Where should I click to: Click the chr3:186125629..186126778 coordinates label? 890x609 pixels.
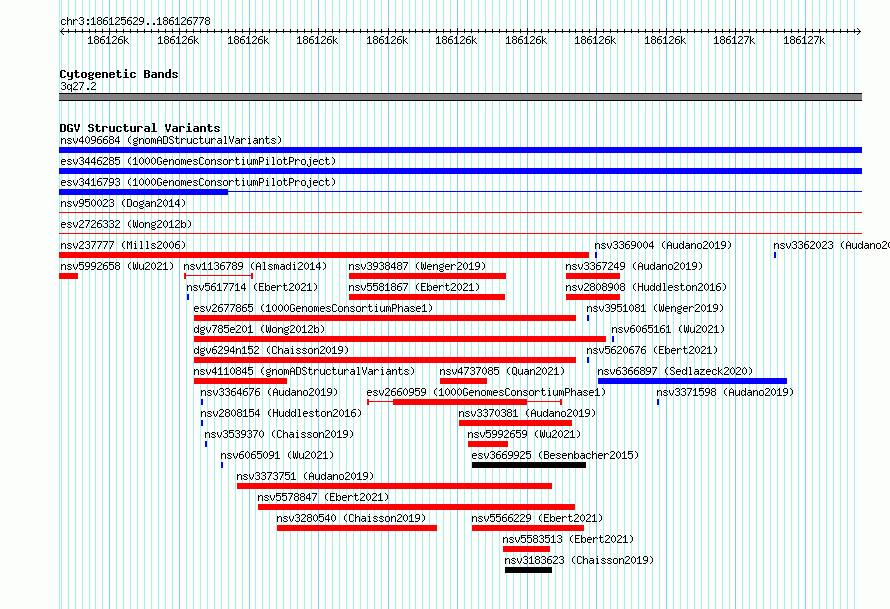135,21
